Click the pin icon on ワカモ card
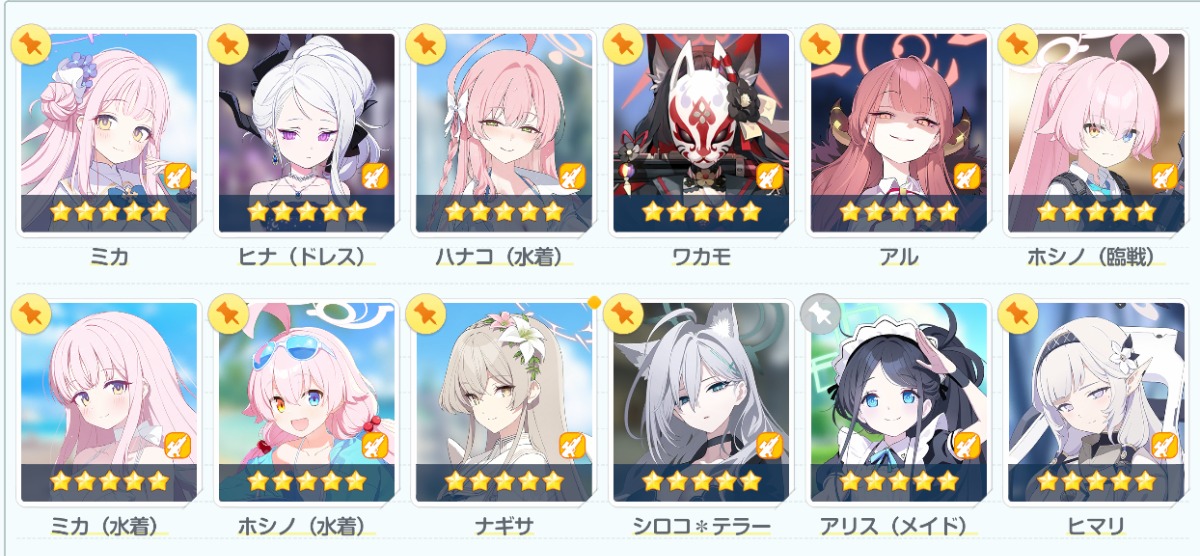This screenshot has height=556, width=1200. point(622,46)
